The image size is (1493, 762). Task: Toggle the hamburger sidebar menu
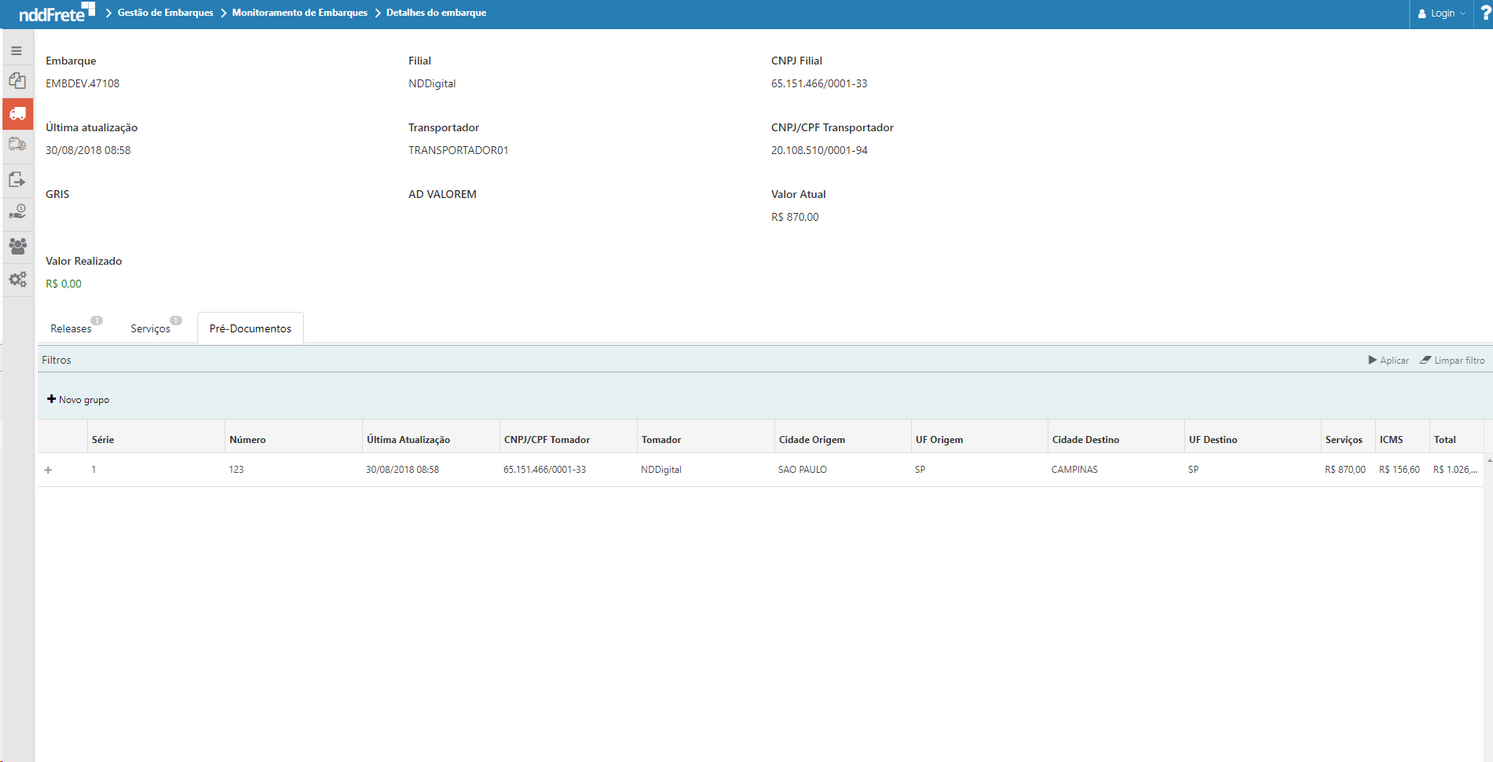(16, 51)
